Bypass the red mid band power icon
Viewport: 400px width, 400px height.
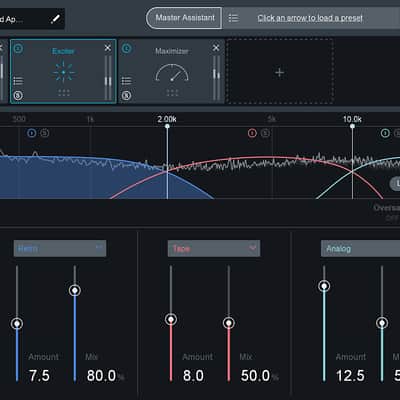pyautogui.click(x=252, y=133)
